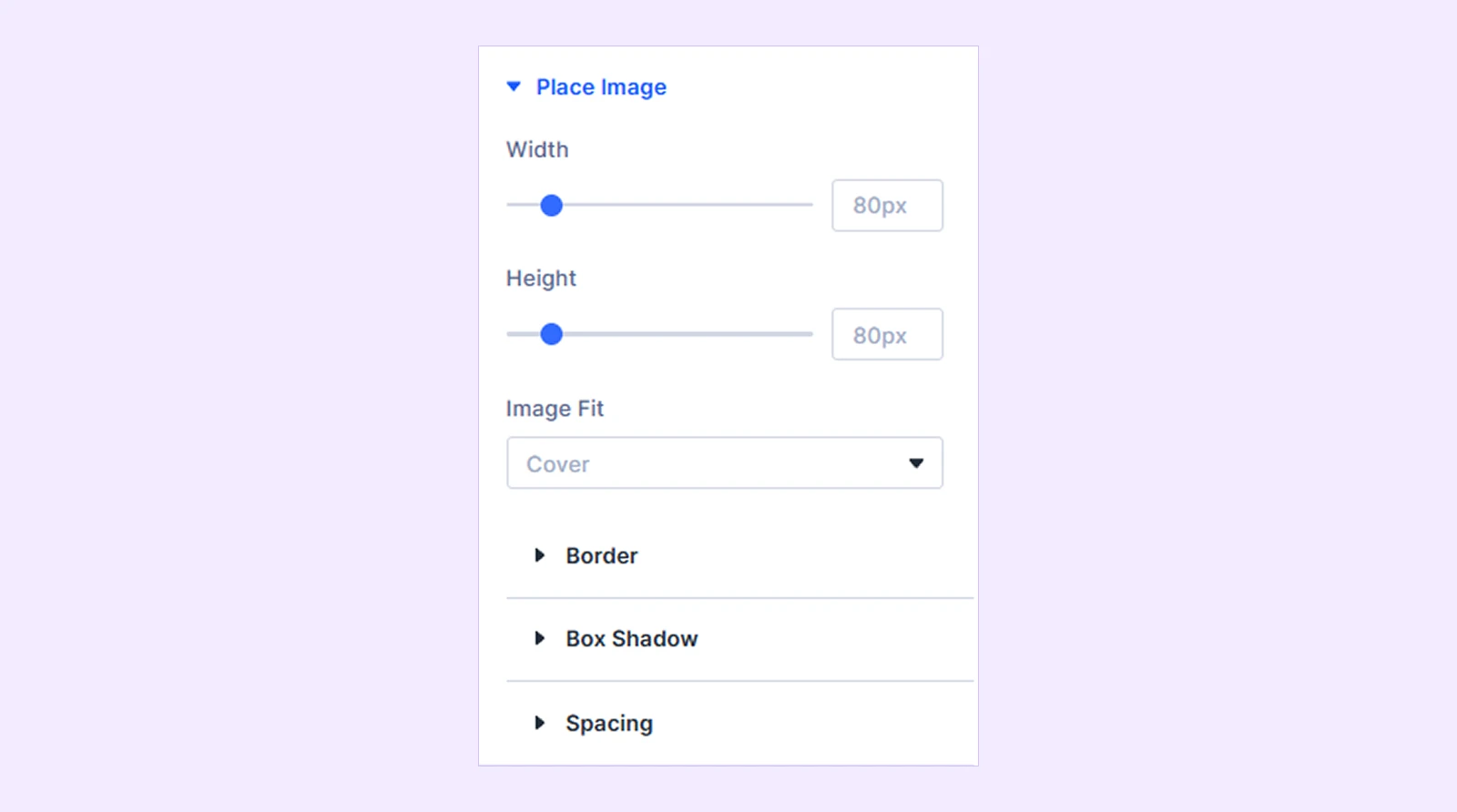Click the Box Shadow section label
The image size is (1457, 812).
(632, 639)
